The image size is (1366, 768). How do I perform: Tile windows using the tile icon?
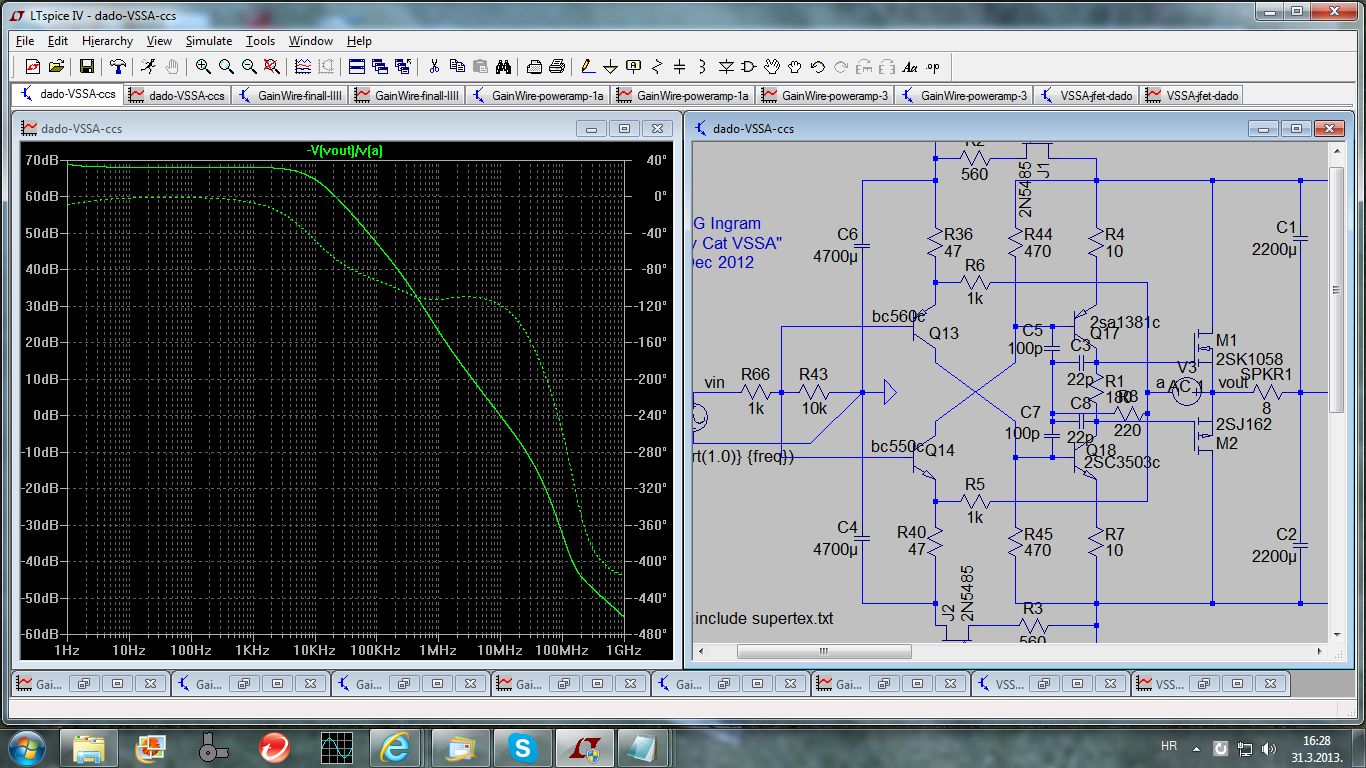[x=357, y=67]
